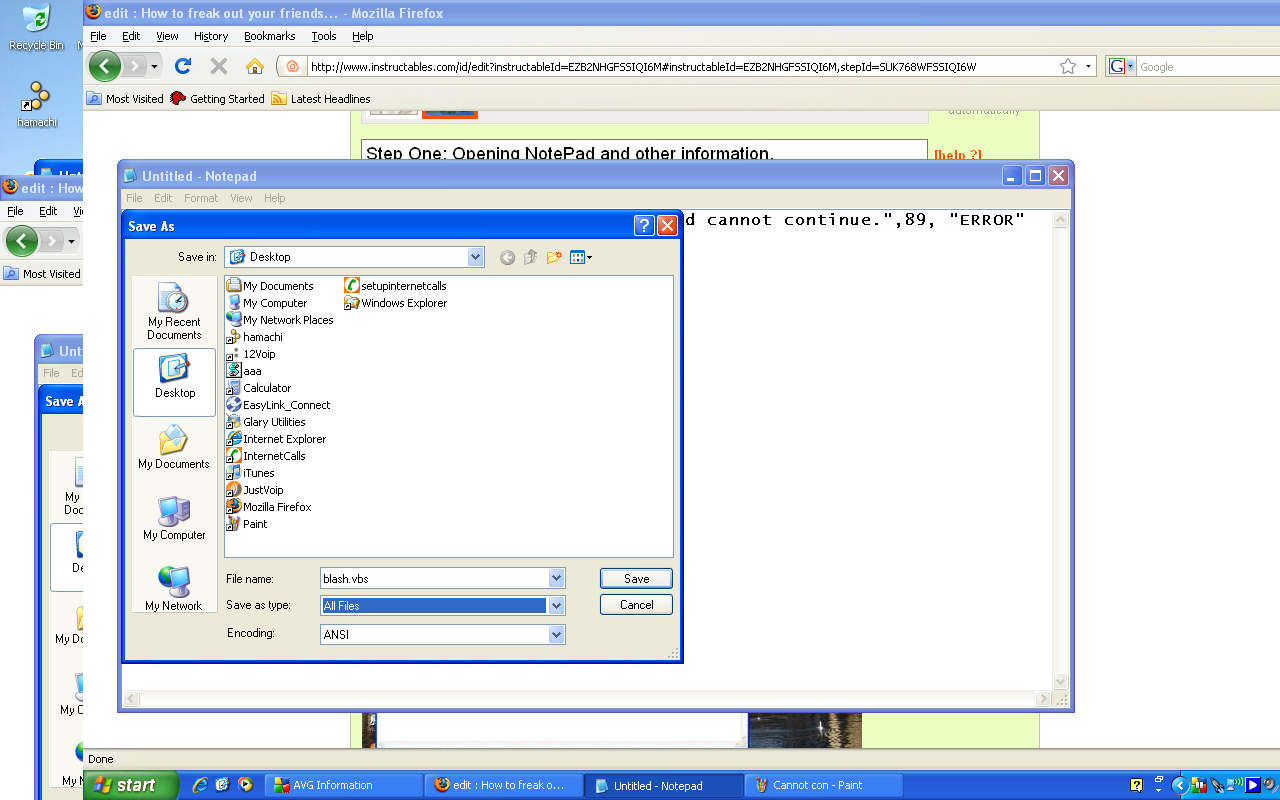Open address bar history dropdown arrow
The image size is (1280, 800).
click(1088, 67)
